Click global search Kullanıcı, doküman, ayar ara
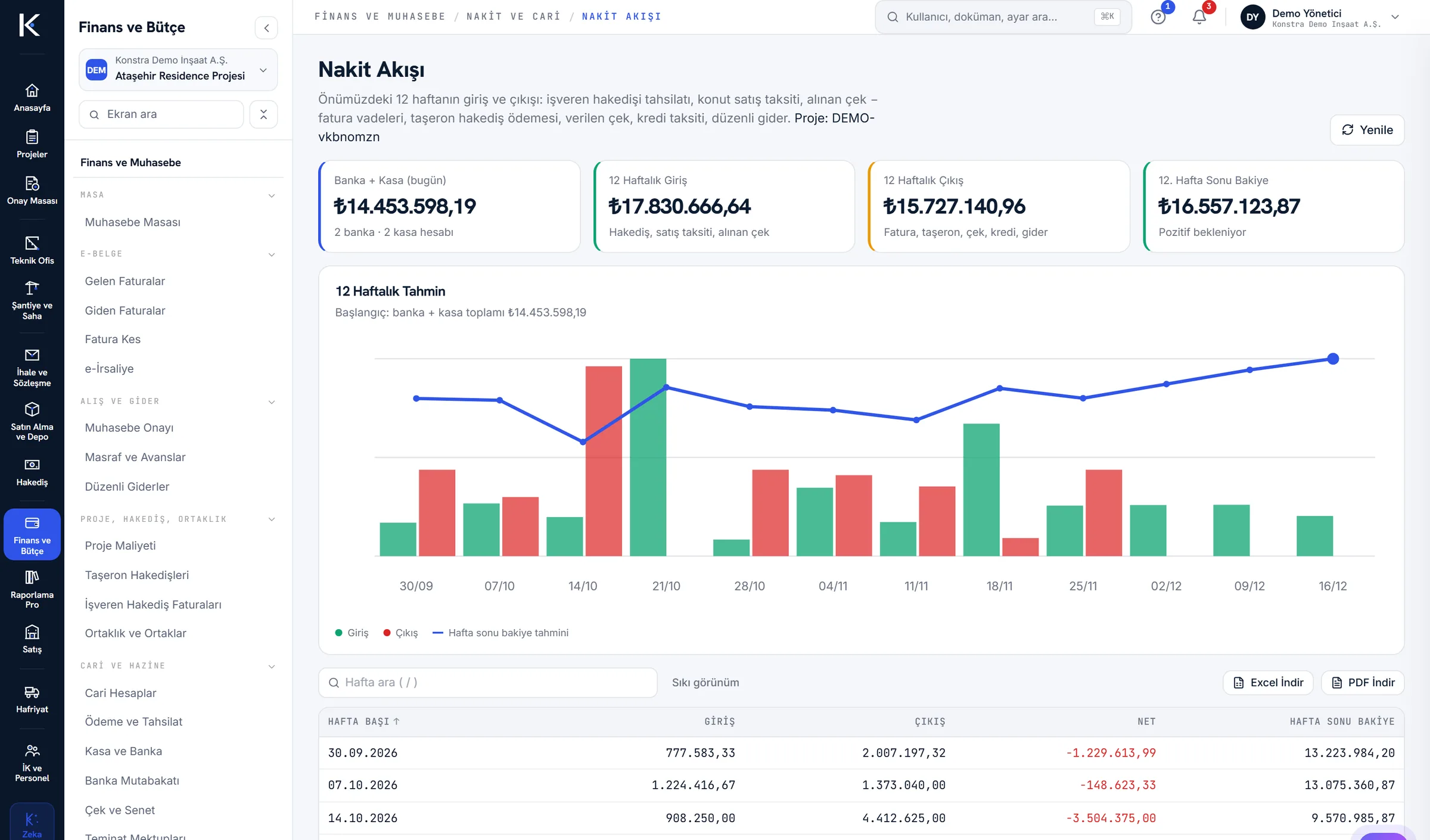 [1003, 17]
